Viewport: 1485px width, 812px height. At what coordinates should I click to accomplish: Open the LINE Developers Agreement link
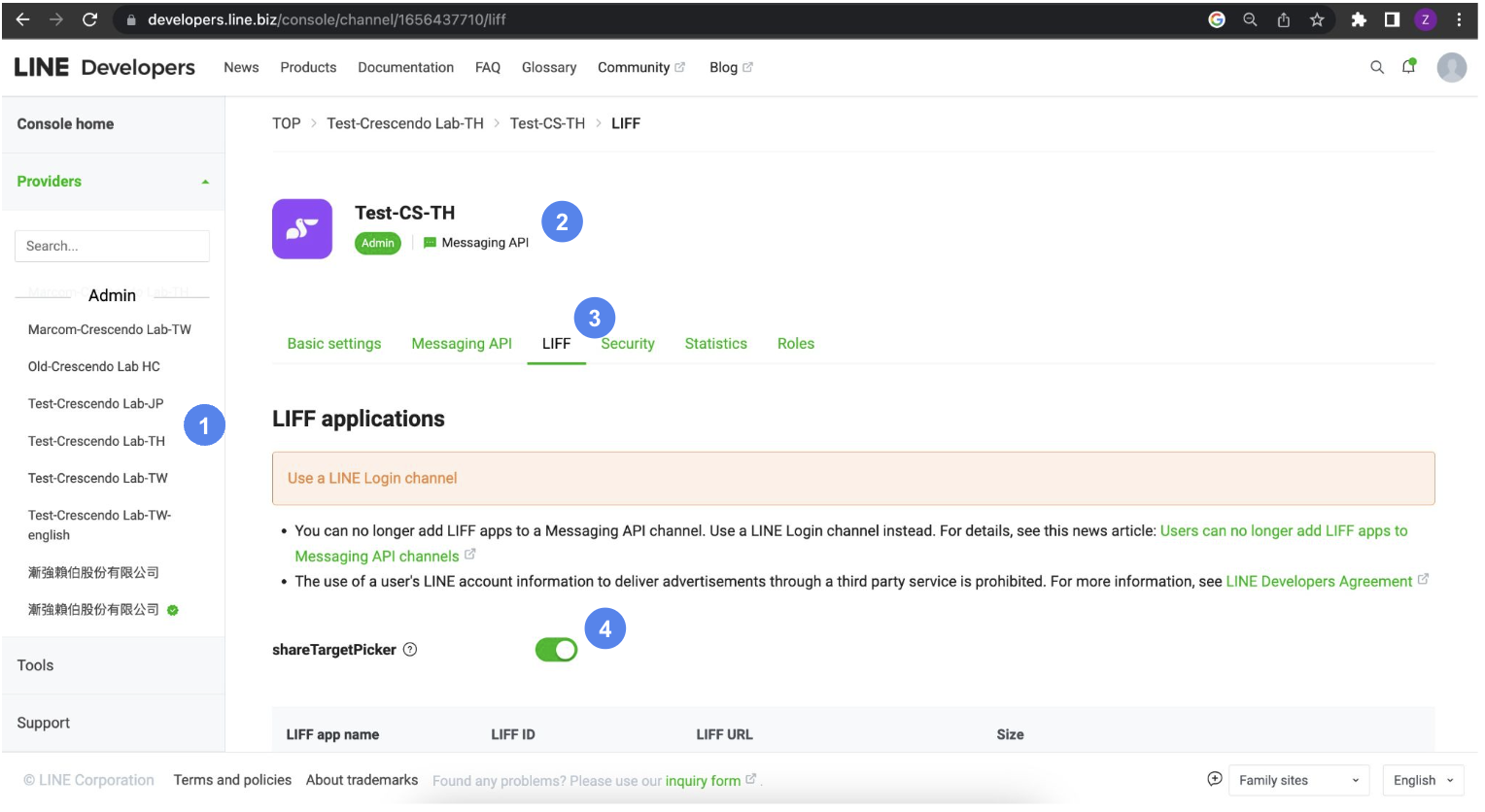click(x=1319, y=581)
